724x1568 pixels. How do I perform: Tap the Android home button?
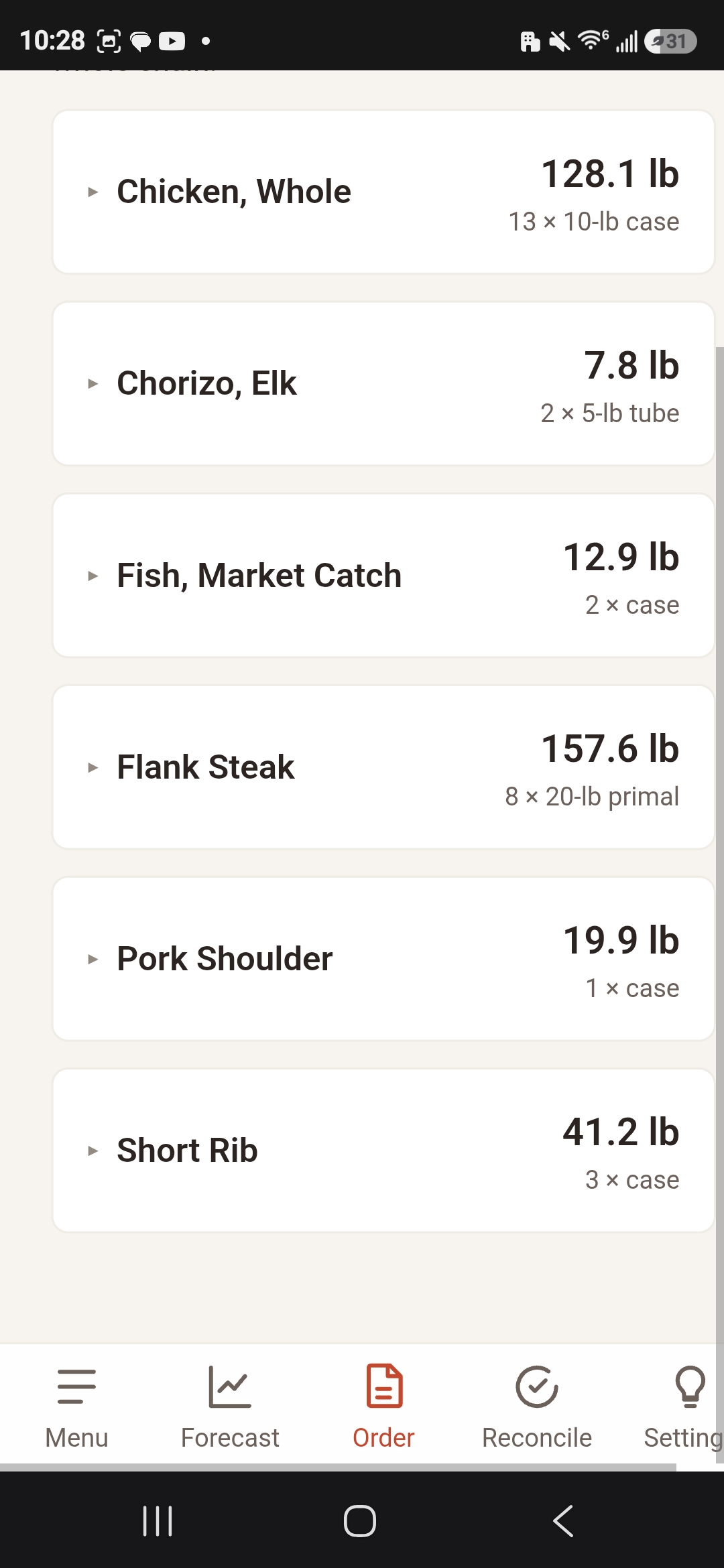pyautogui.click(x=360, y=1520)
